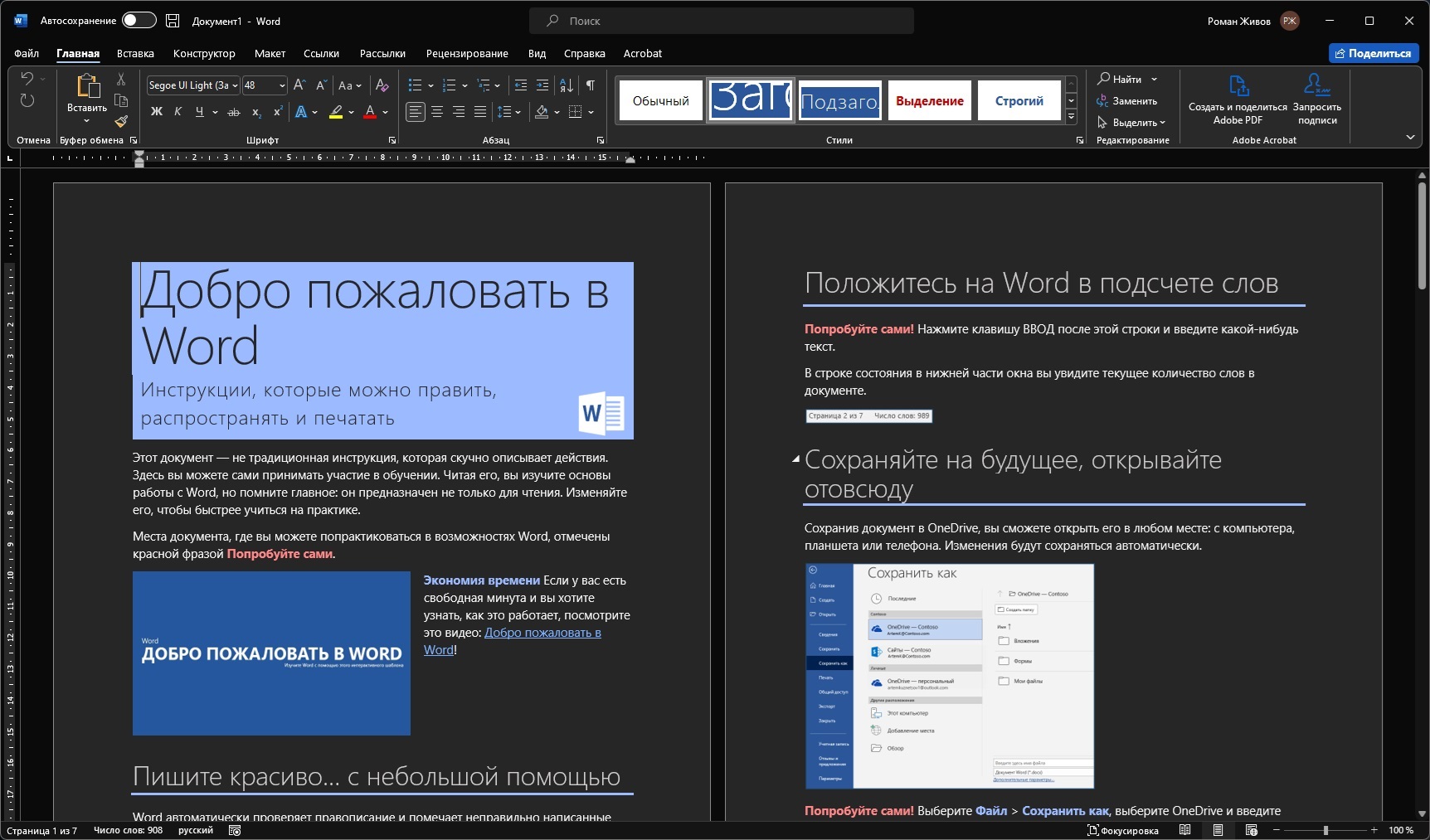
Task: Open the Файл menu
Action: point(27,54)
